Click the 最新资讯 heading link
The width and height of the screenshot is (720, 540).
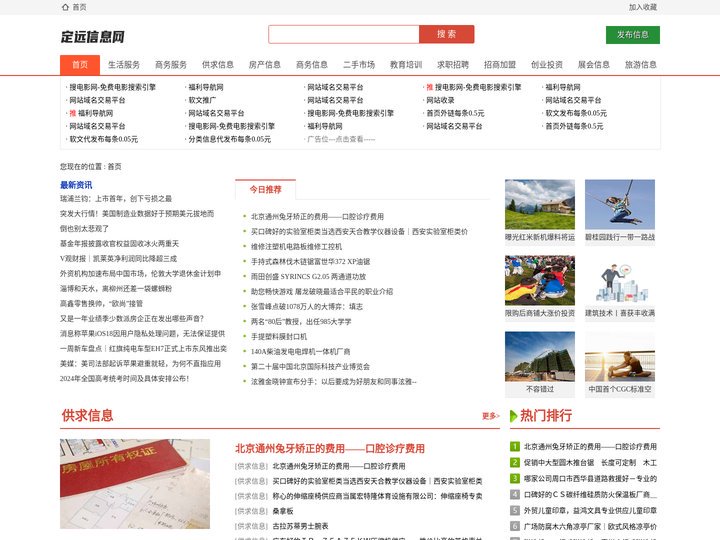[76, 185]
